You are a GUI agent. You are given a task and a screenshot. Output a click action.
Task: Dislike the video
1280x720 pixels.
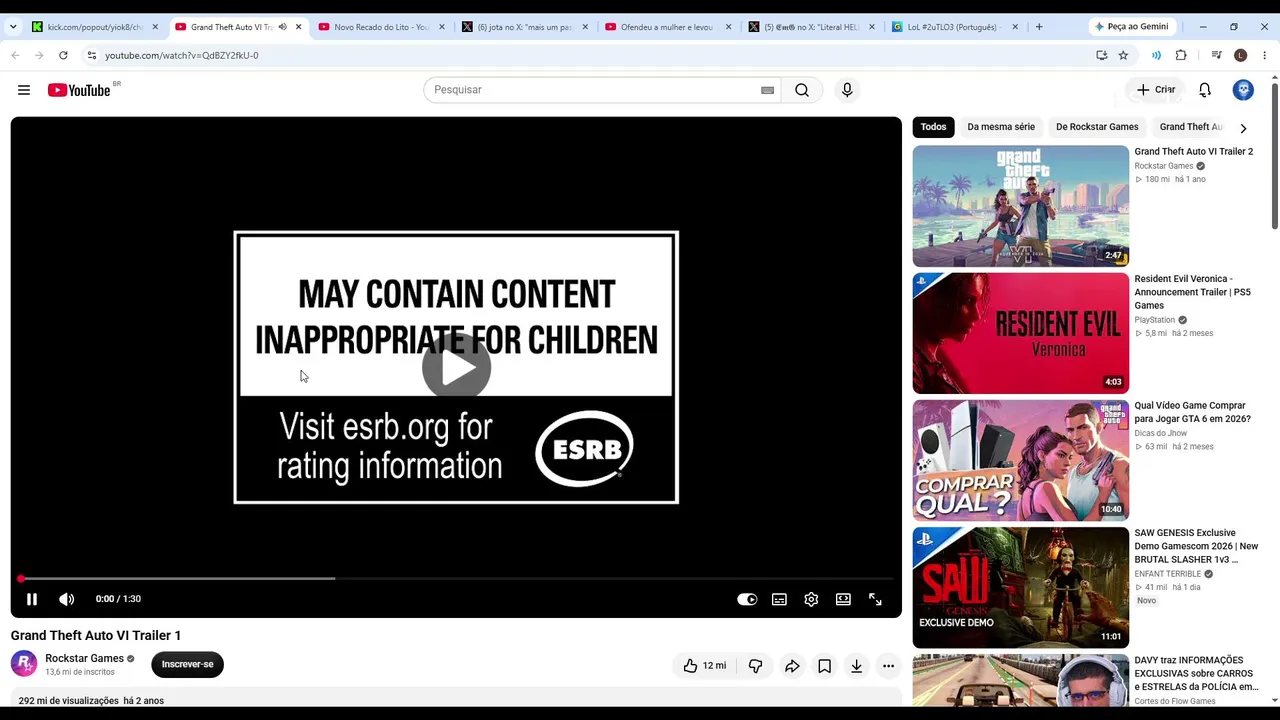tap(756, 665)
